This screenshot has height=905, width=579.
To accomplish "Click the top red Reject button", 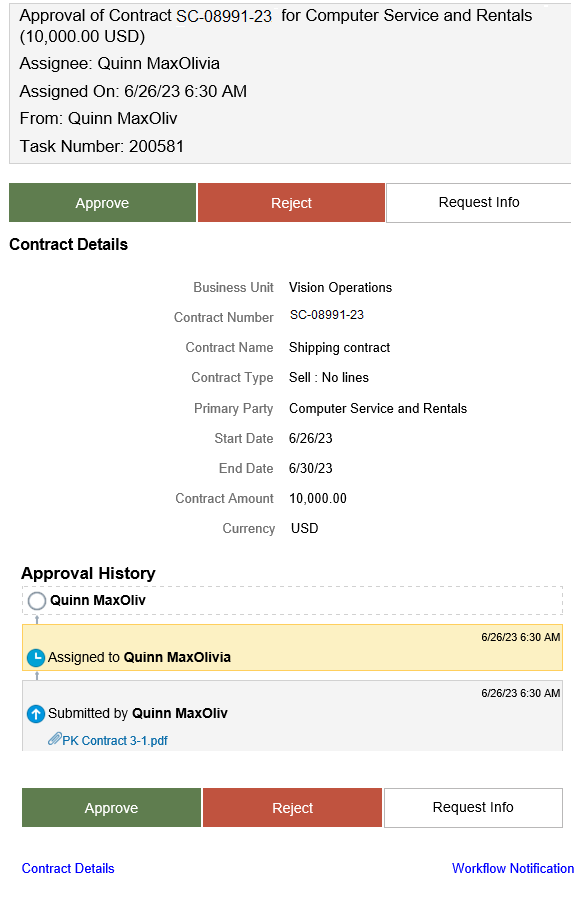I will pyautogui.click(x=291, y=203).
